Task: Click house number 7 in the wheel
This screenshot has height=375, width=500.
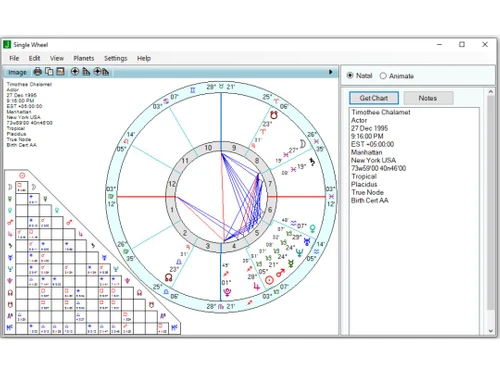Action: (x=270, y=184)
